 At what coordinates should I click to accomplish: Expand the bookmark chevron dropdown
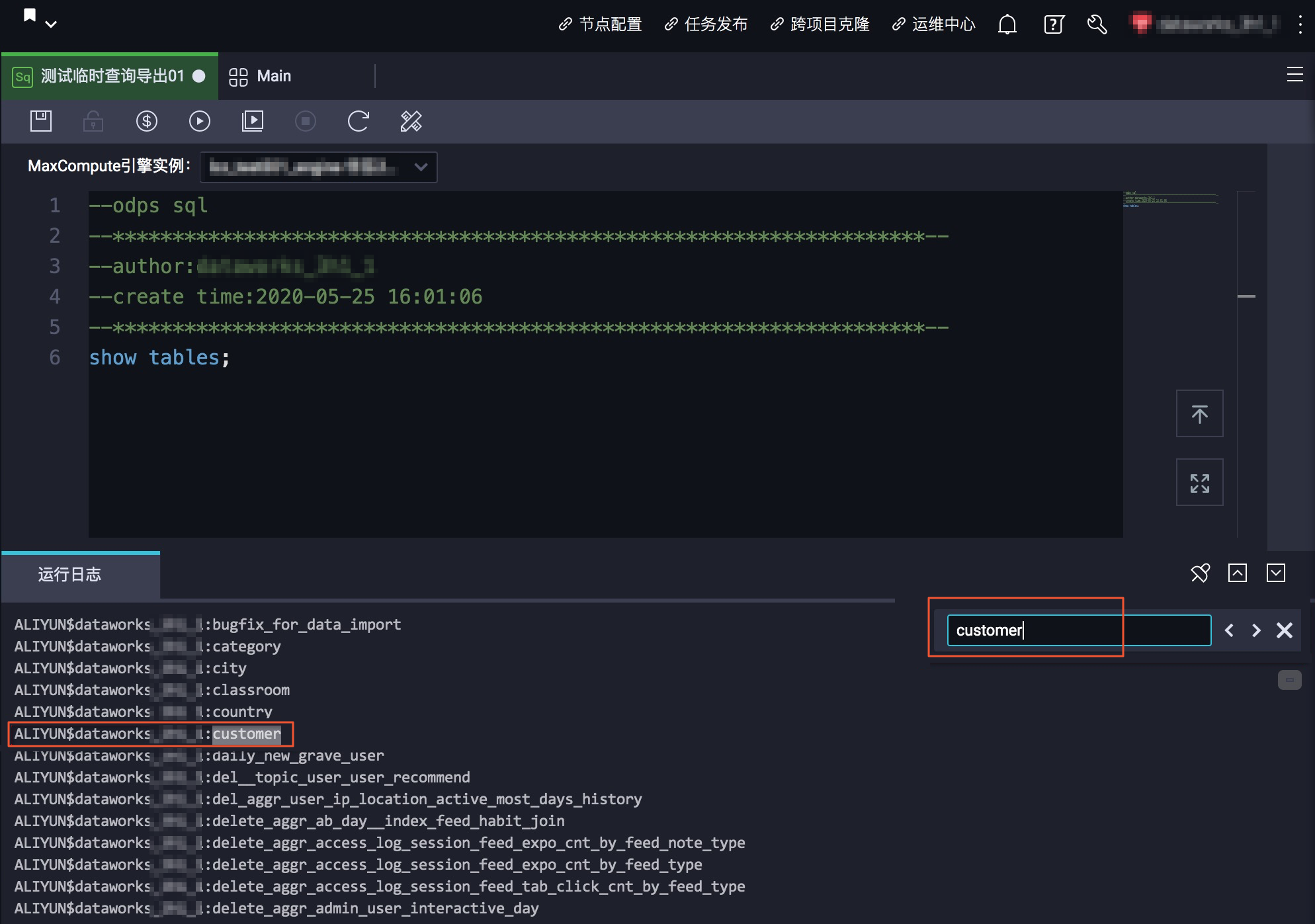(x=51, y=24)
